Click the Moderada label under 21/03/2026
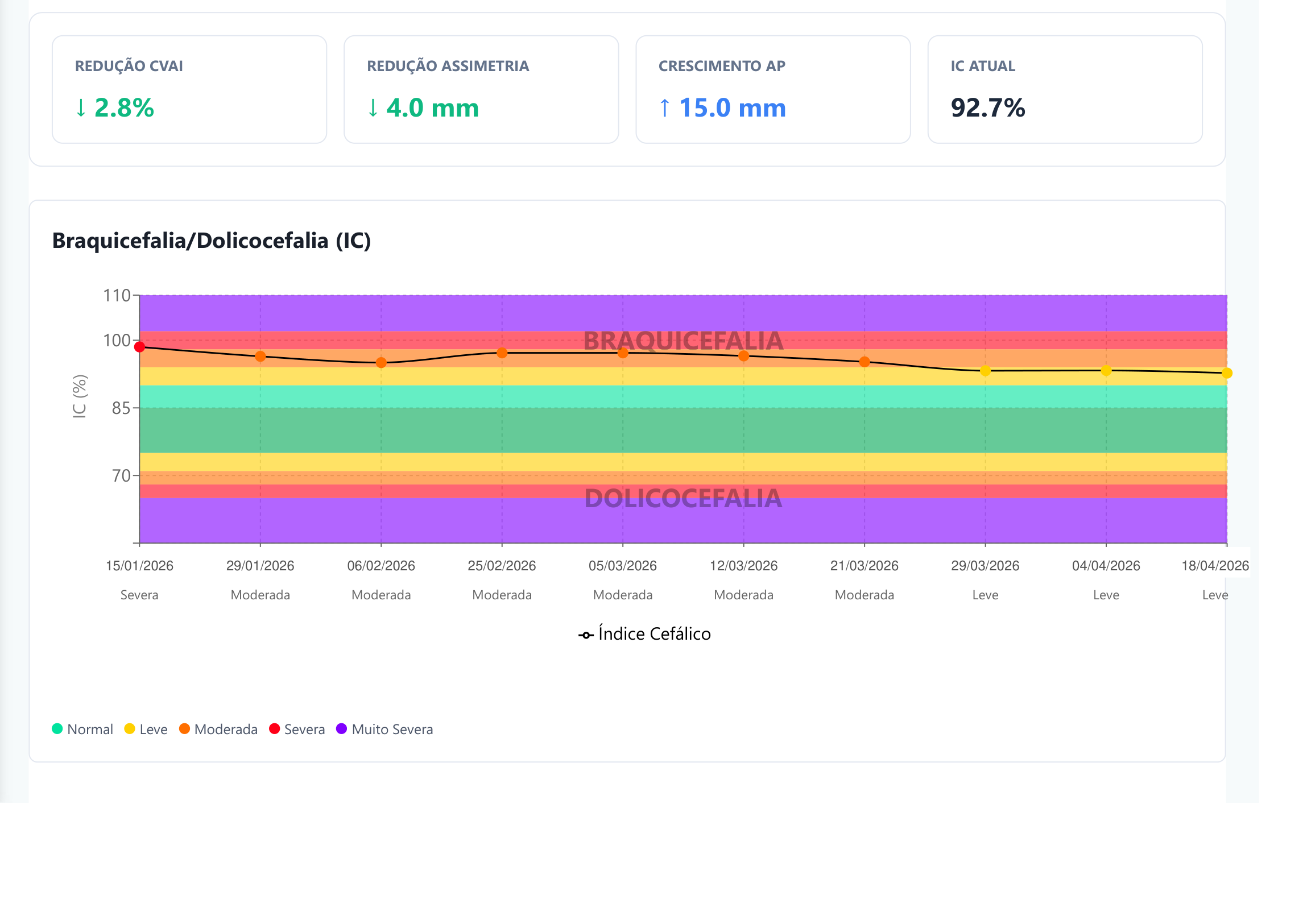The width and height of the screenshot is (1307, 924). (x=864, y=595)
